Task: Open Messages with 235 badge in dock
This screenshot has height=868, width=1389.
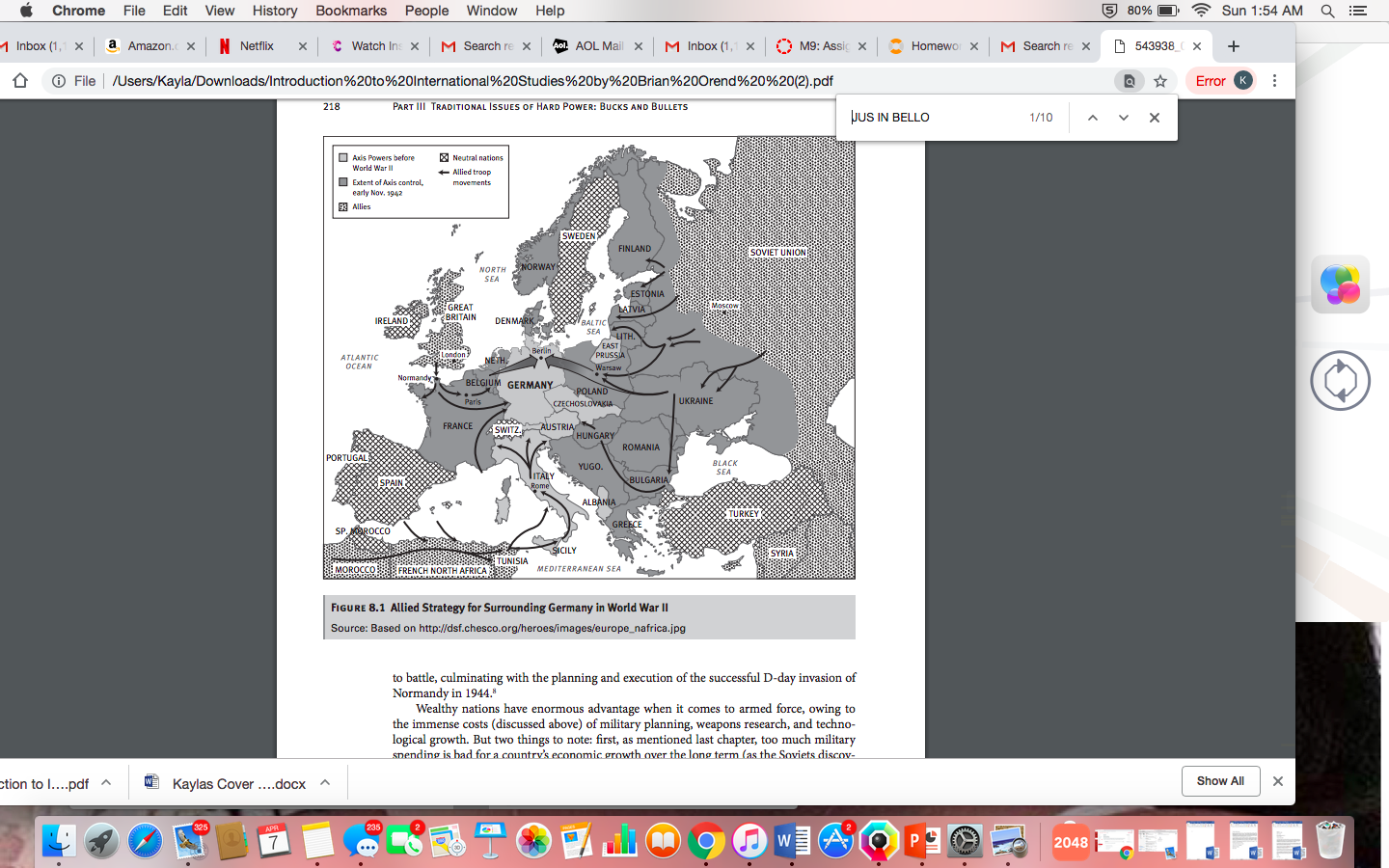Action: click(x=361, y=841)
